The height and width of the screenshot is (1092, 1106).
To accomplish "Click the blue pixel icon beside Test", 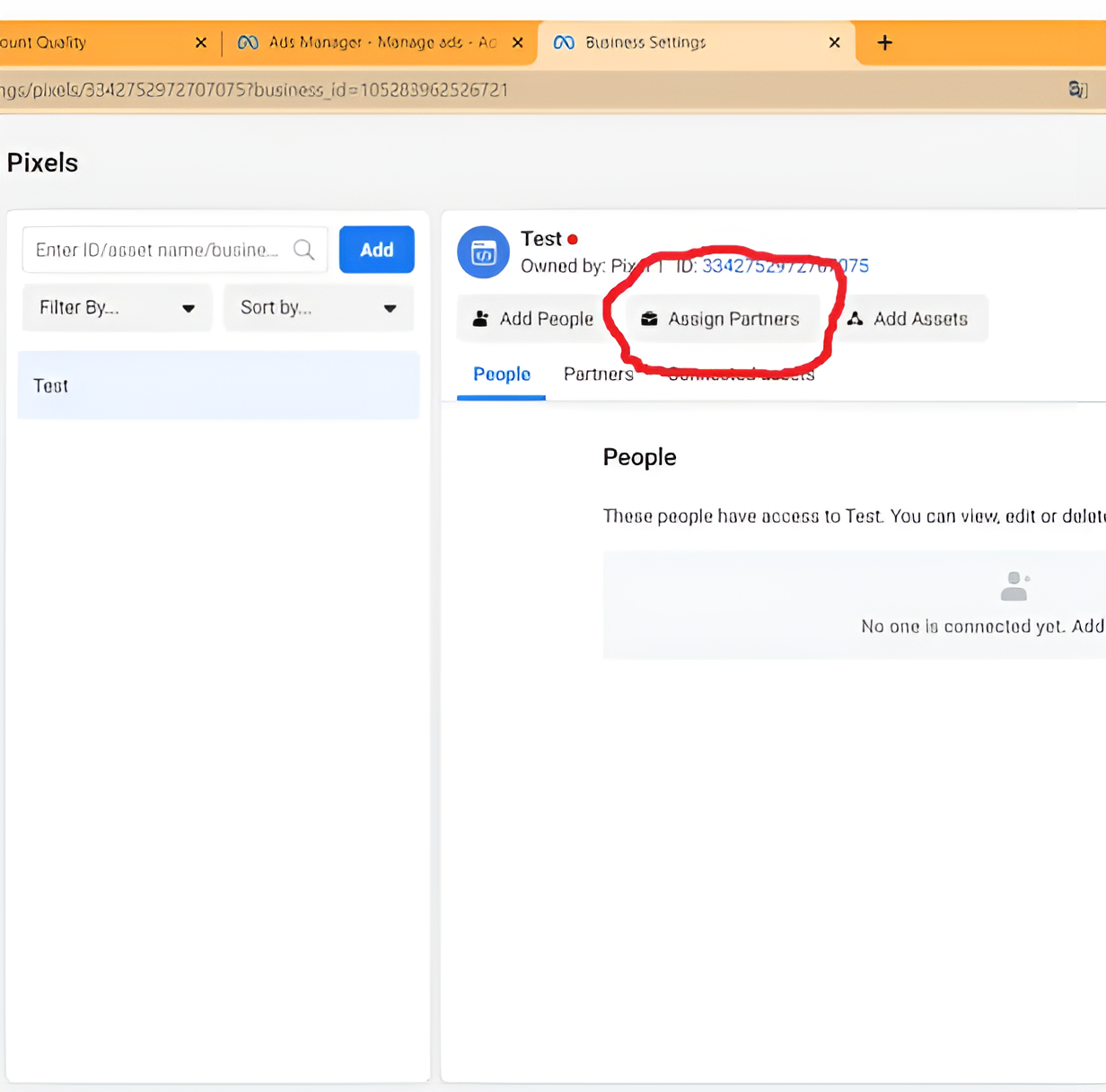I will [x=483, y=252].
